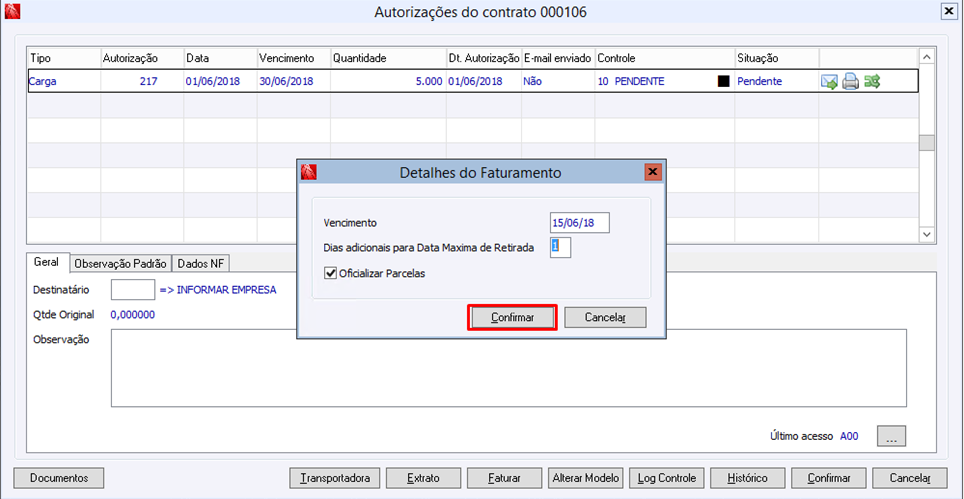The height and width of the screenshot is (499, 964).
Task: Click the Tipo column header
Action: pyautogui.click(x=64, y=58)
